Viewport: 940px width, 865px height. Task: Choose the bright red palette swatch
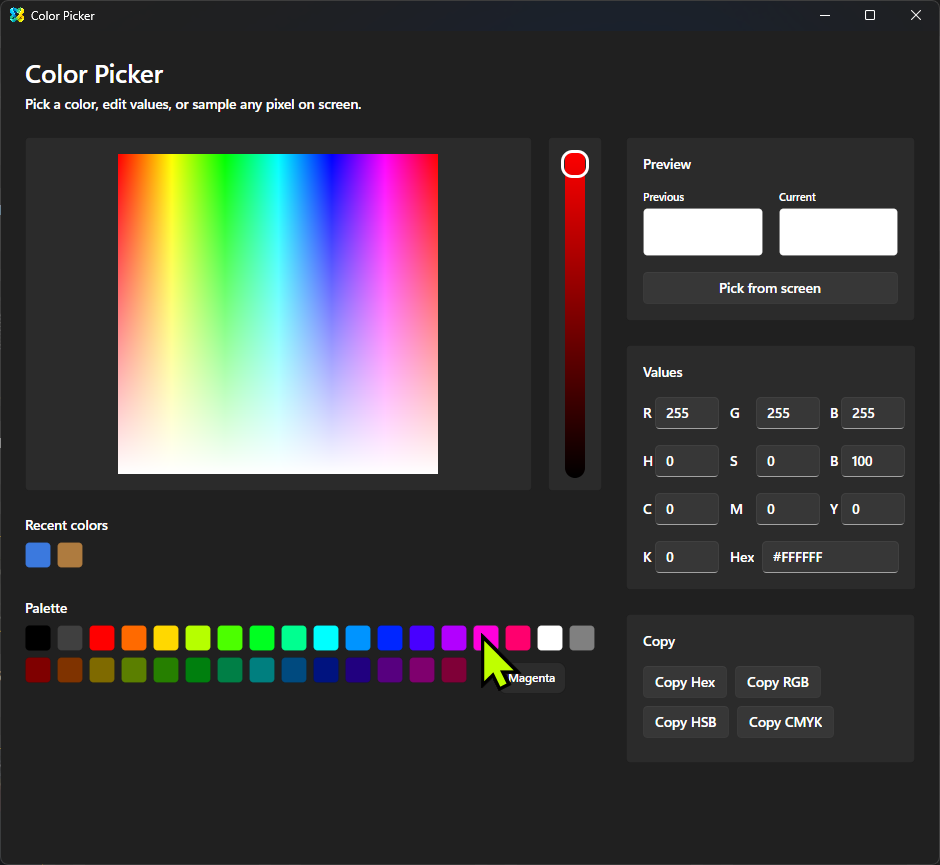tap(102, 638)
